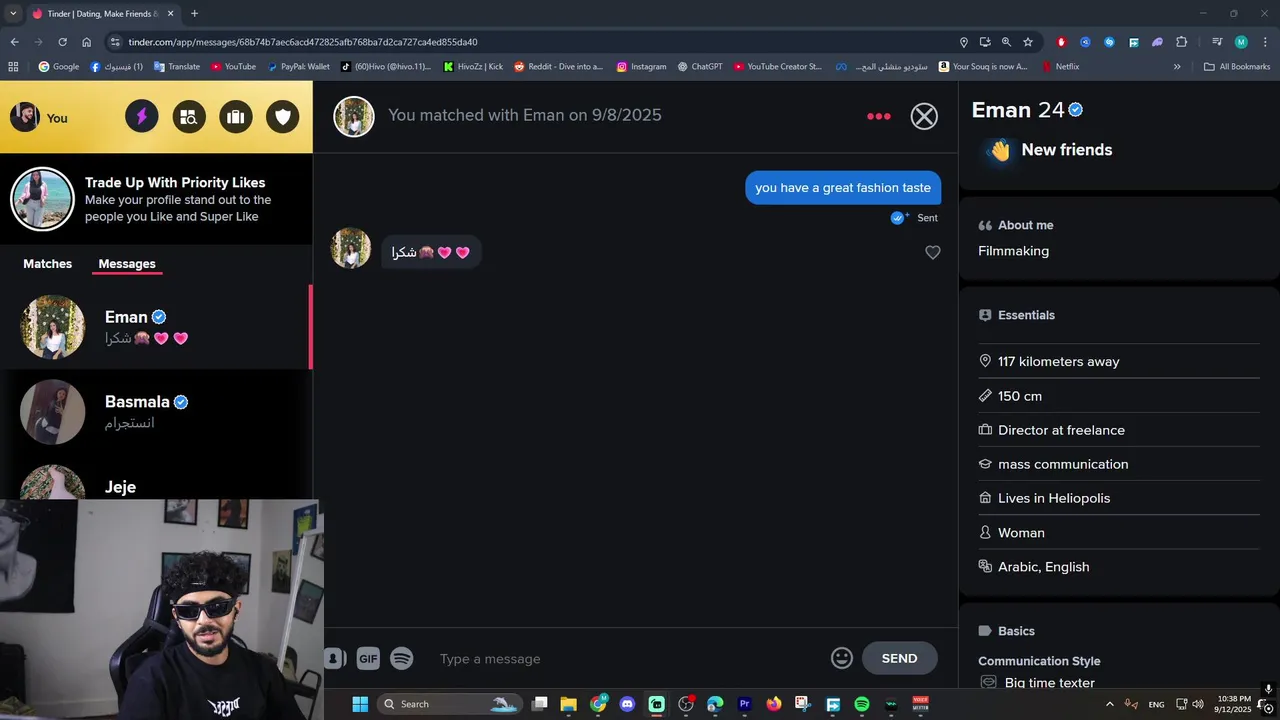Open the Safety shield icon

click(x=283, y=117)
